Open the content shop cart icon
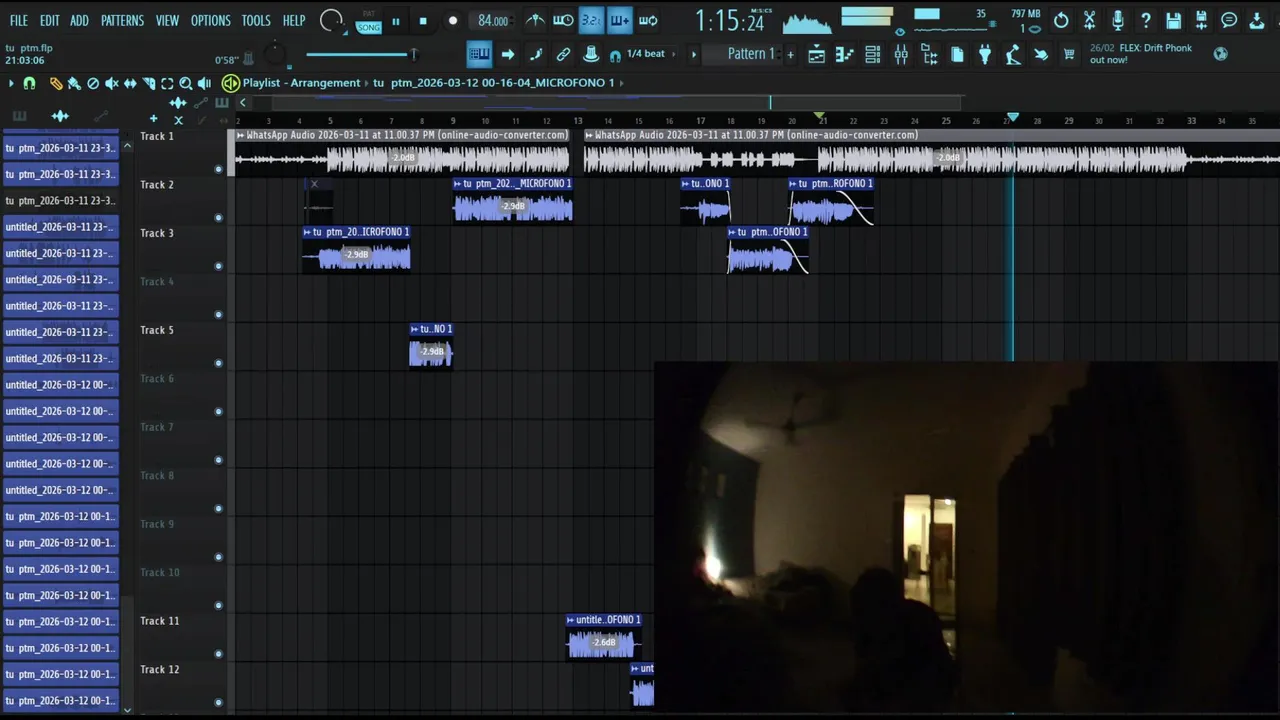 [x=1069, y=55]
